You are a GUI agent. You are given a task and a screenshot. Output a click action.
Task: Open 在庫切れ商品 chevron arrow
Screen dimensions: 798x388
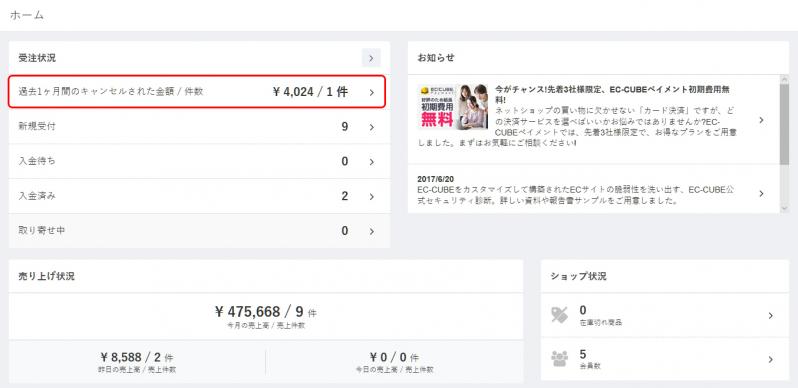[771, 316]
